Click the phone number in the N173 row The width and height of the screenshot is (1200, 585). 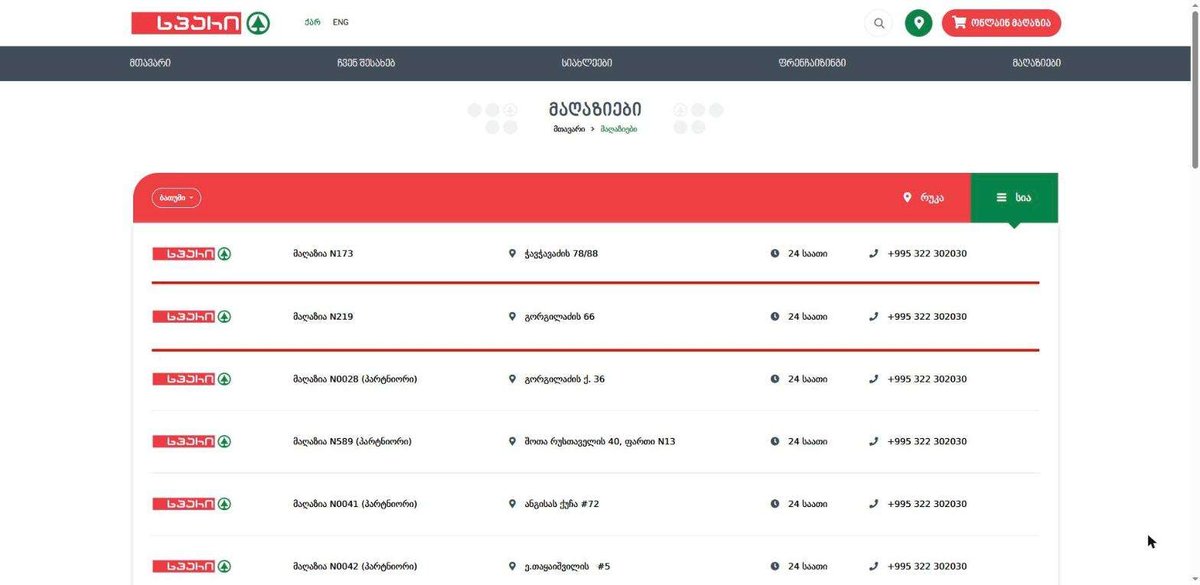tap(927, 254)
